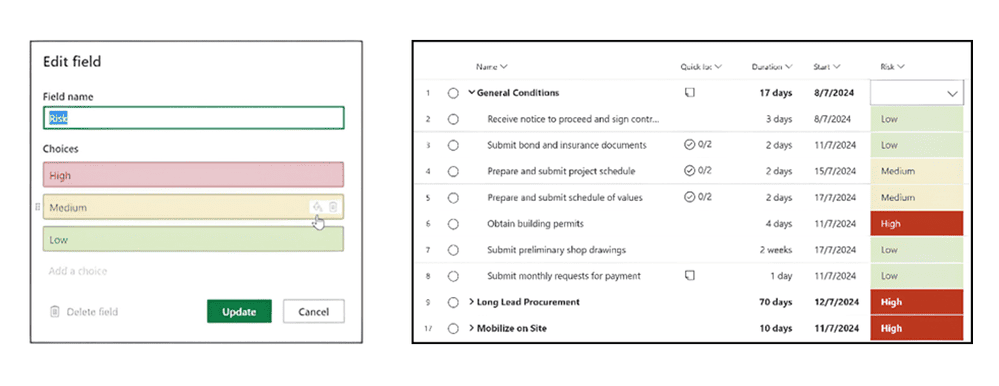The height and width of the screenshot is (386, 999).
Task: Open the note icon on General Conditions row
Action: pos(689,93)
